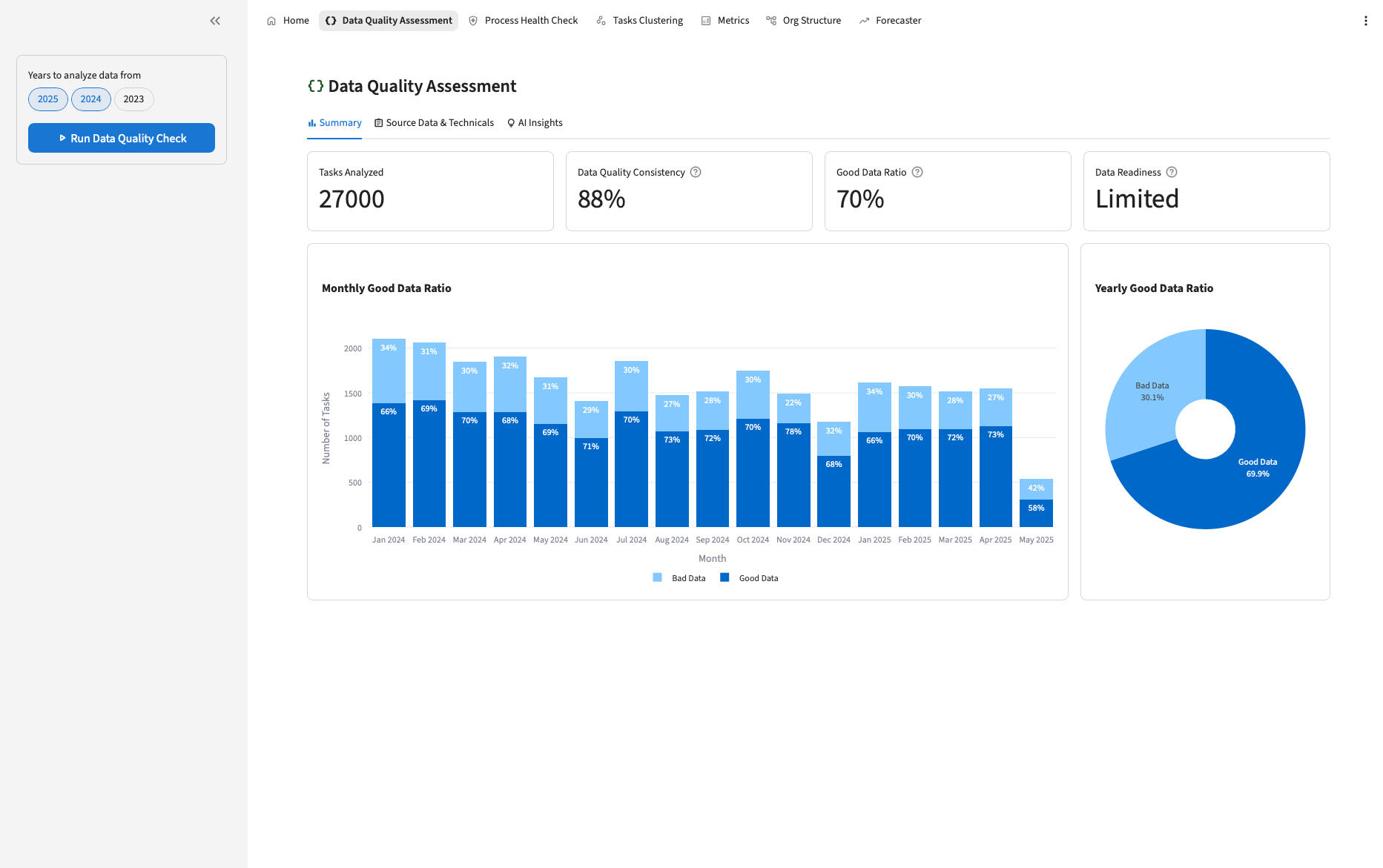
Task: Open Process Health Check page
Action: [523, 21]
